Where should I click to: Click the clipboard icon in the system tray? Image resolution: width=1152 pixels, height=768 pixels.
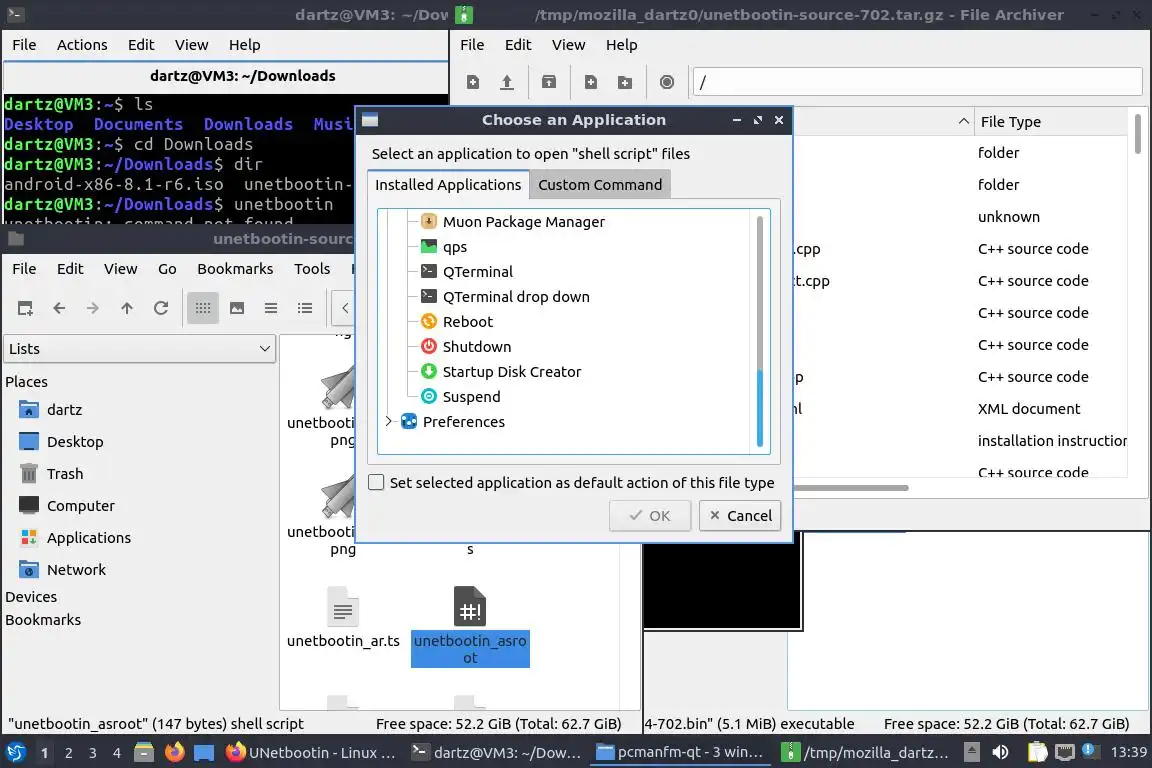pos(1037,753)
